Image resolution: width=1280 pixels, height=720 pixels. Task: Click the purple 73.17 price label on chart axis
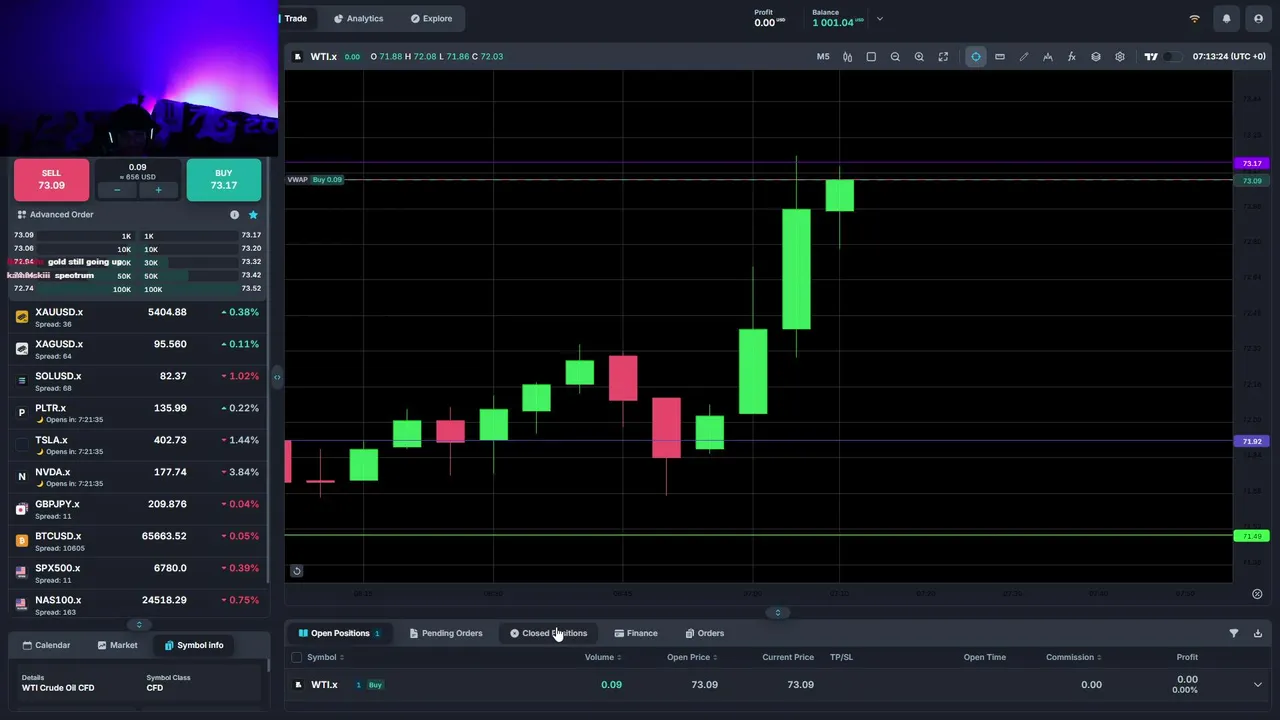1251,163
